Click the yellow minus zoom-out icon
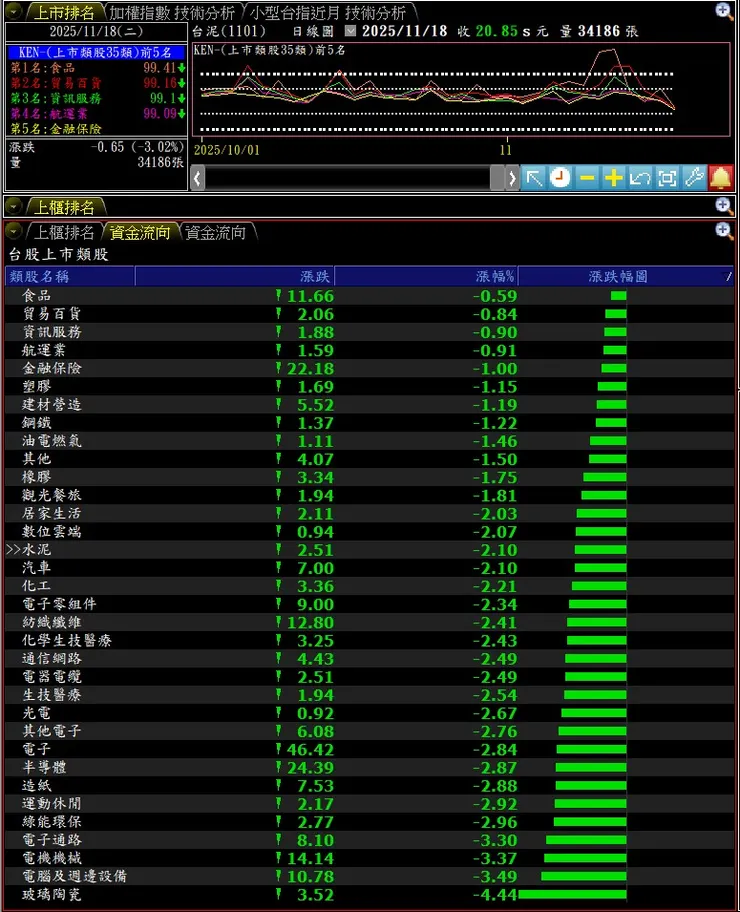The width and height of the screenshot is (740, 912). point(587,178)
